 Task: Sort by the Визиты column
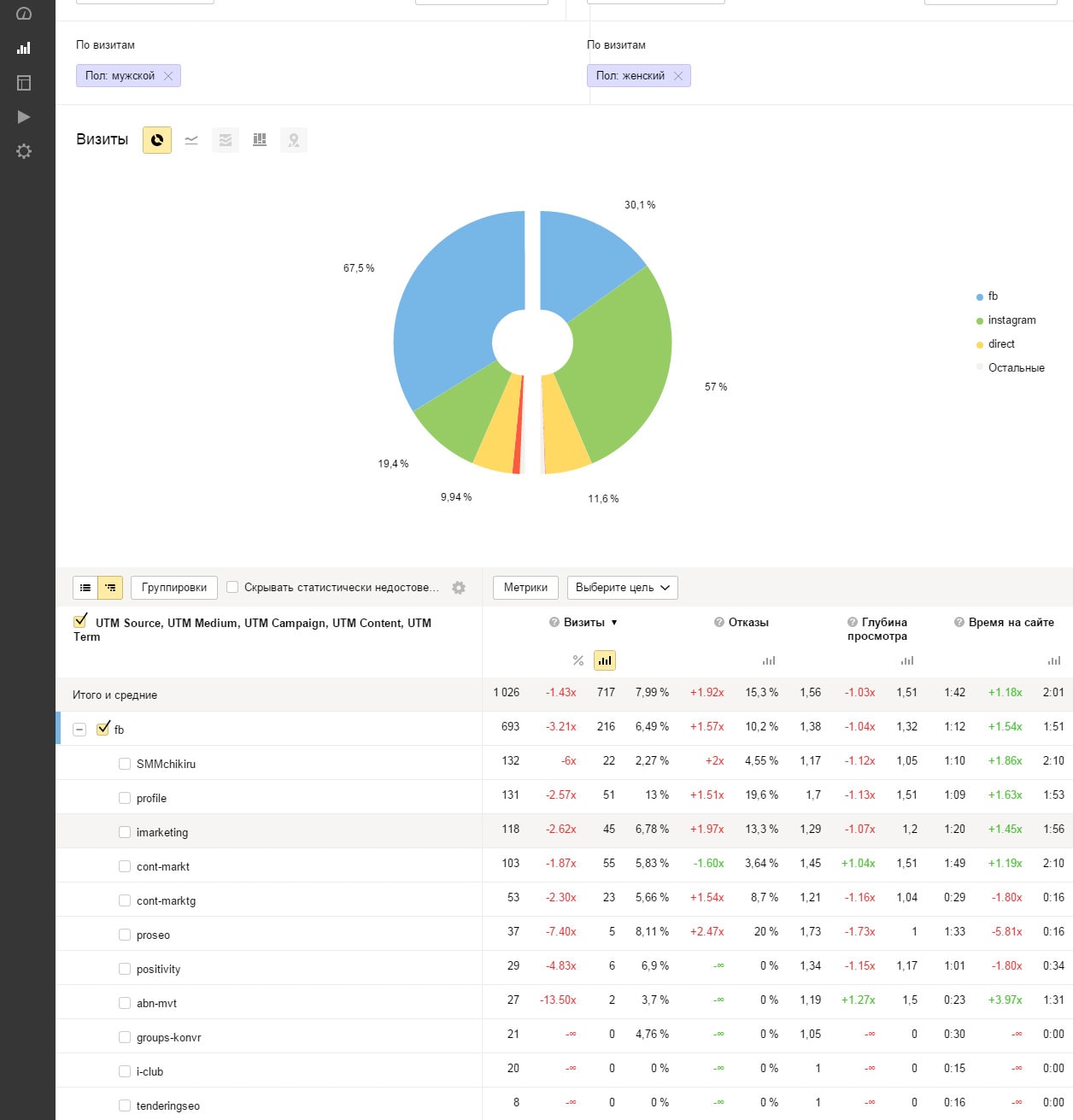click(584, 623)
